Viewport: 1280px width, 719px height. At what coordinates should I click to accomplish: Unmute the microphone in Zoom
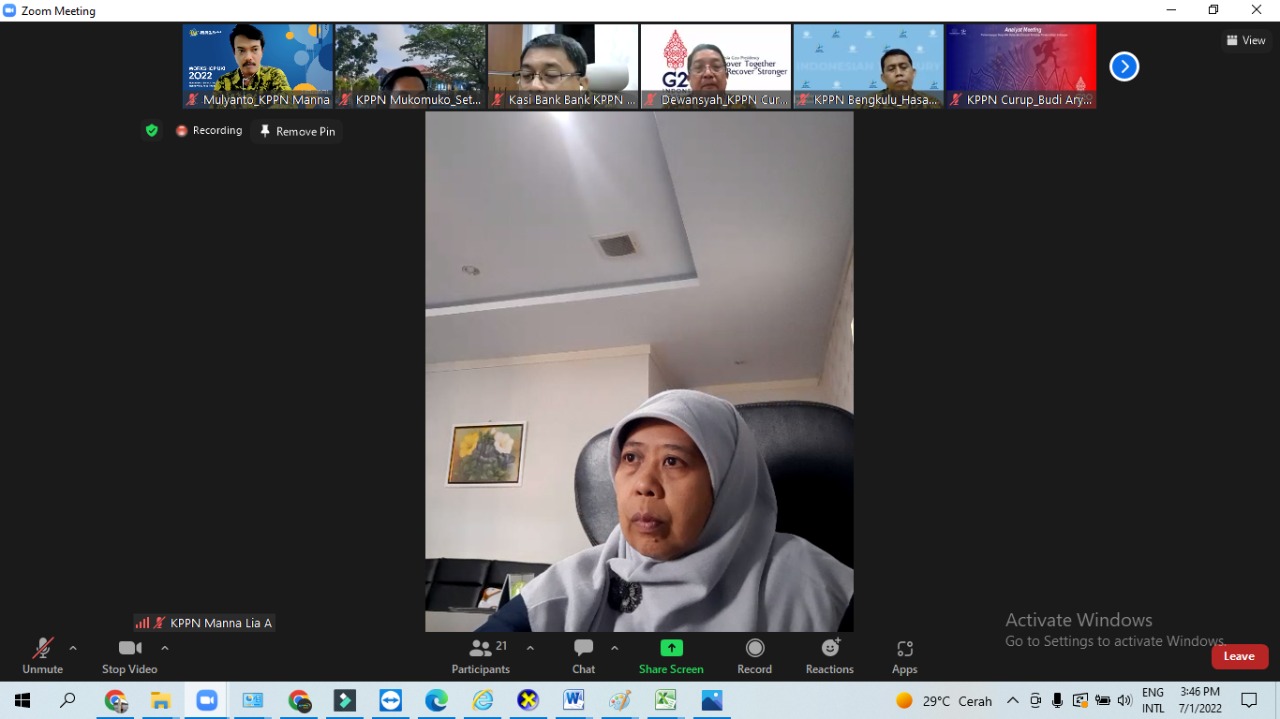pos(42,656)
